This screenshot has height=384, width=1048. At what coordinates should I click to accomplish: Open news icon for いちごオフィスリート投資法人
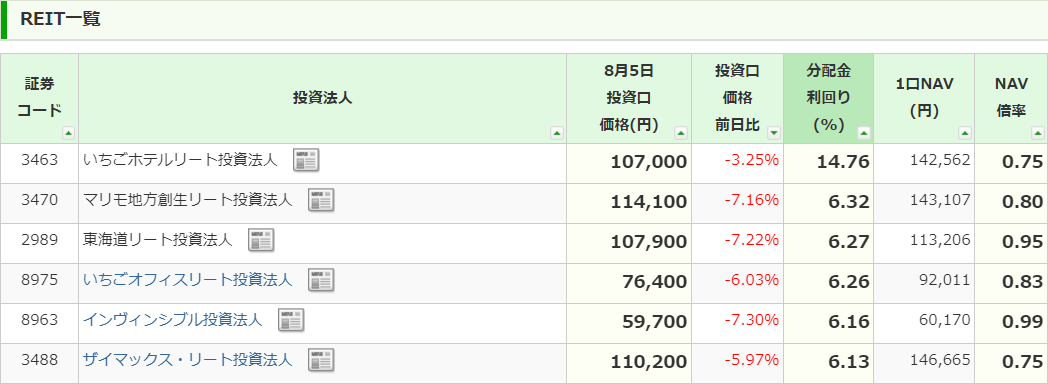tap(321, 280)
